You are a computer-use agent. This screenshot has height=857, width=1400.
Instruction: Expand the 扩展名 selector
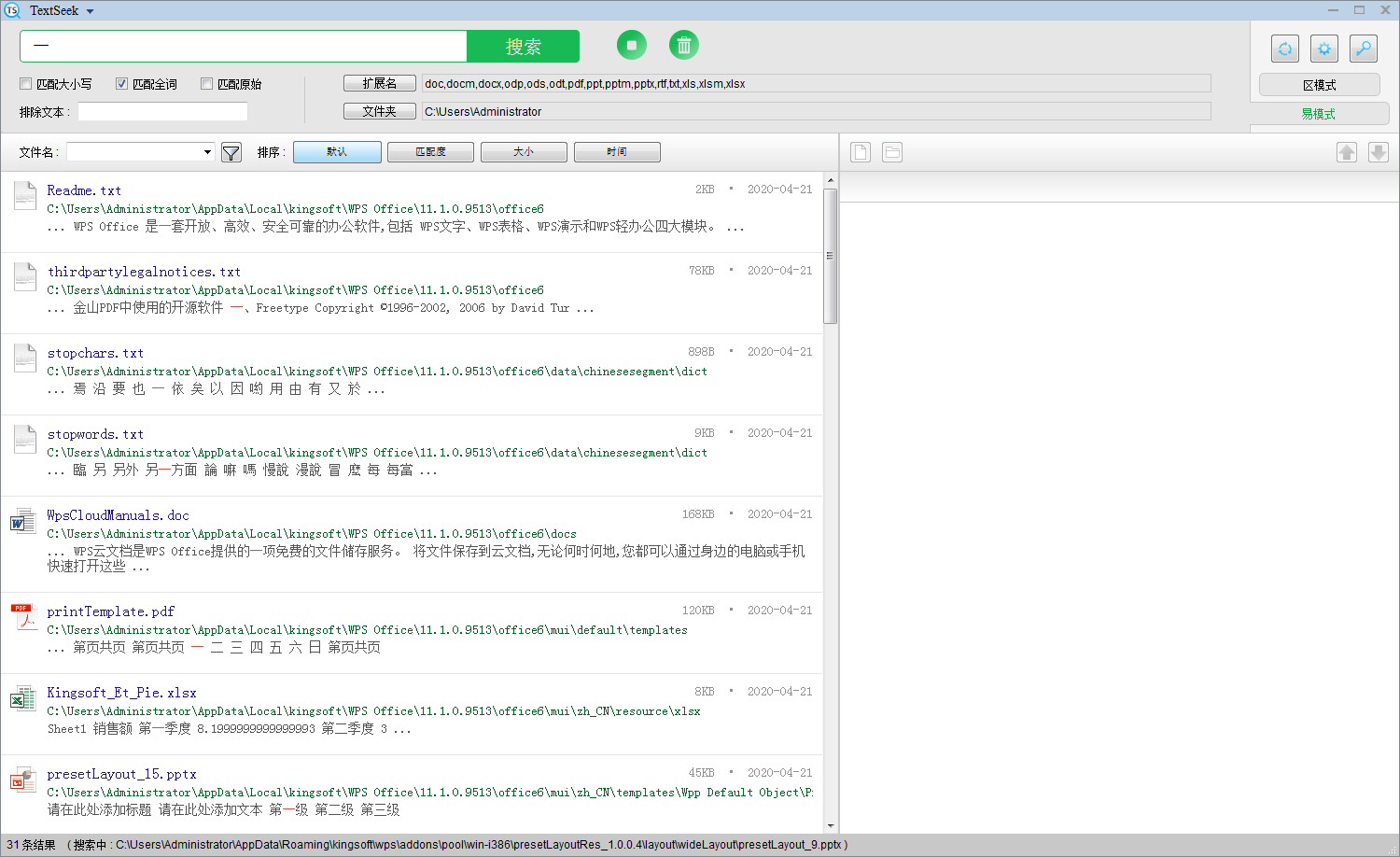(x=379, y=82)
